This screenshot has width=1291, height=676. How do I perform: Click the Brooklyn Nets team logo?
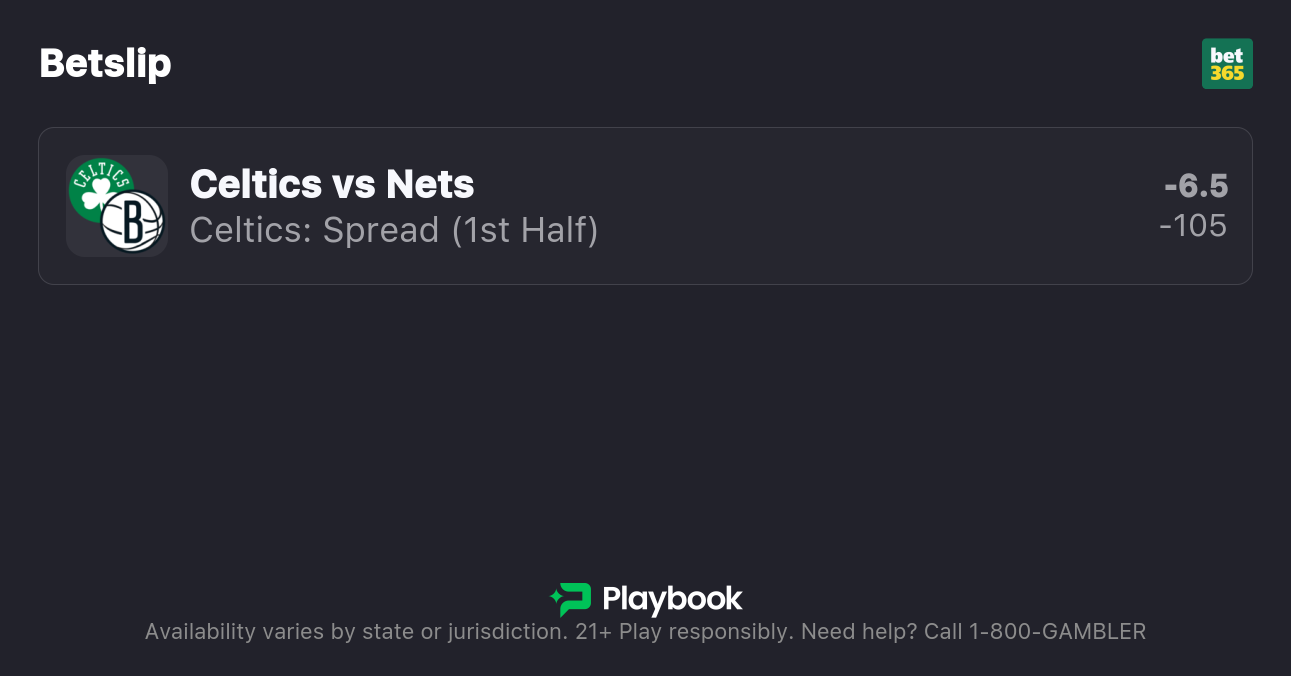click(x=132, y=221)
